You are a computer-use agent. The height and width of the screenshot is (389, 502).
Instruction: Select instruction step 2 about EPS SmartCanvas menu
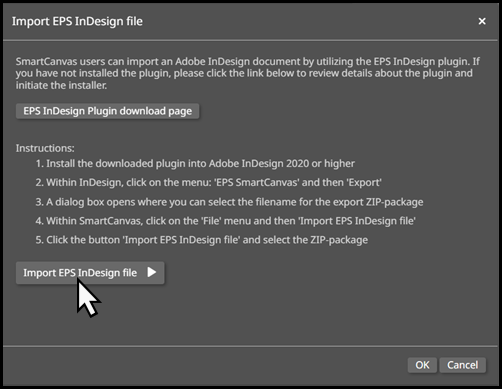(x=208, y=183)
